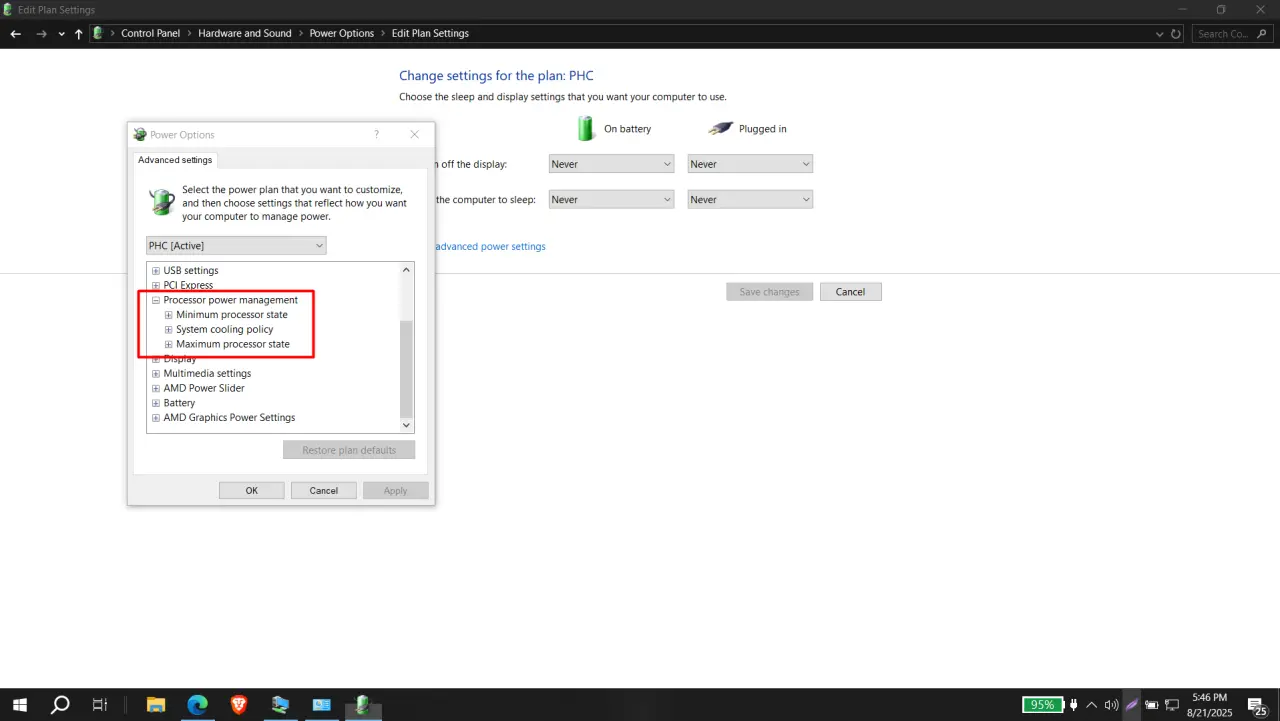1280x721 pixels.
Task: Open the Windows Start menu
Action: (19, 705)
